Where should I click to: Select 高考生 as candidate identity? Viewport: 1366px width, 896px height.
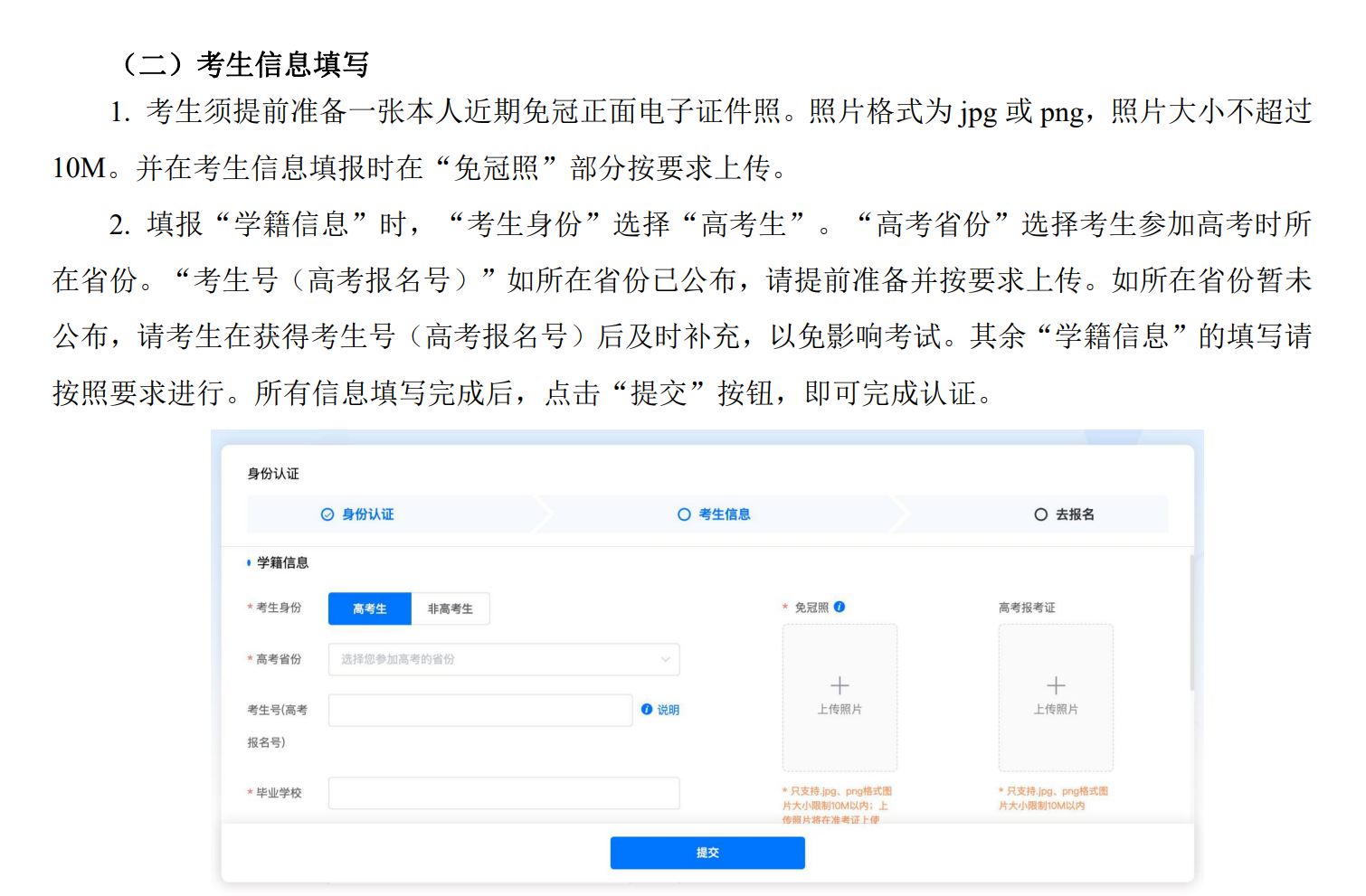[x=369, y=608]
